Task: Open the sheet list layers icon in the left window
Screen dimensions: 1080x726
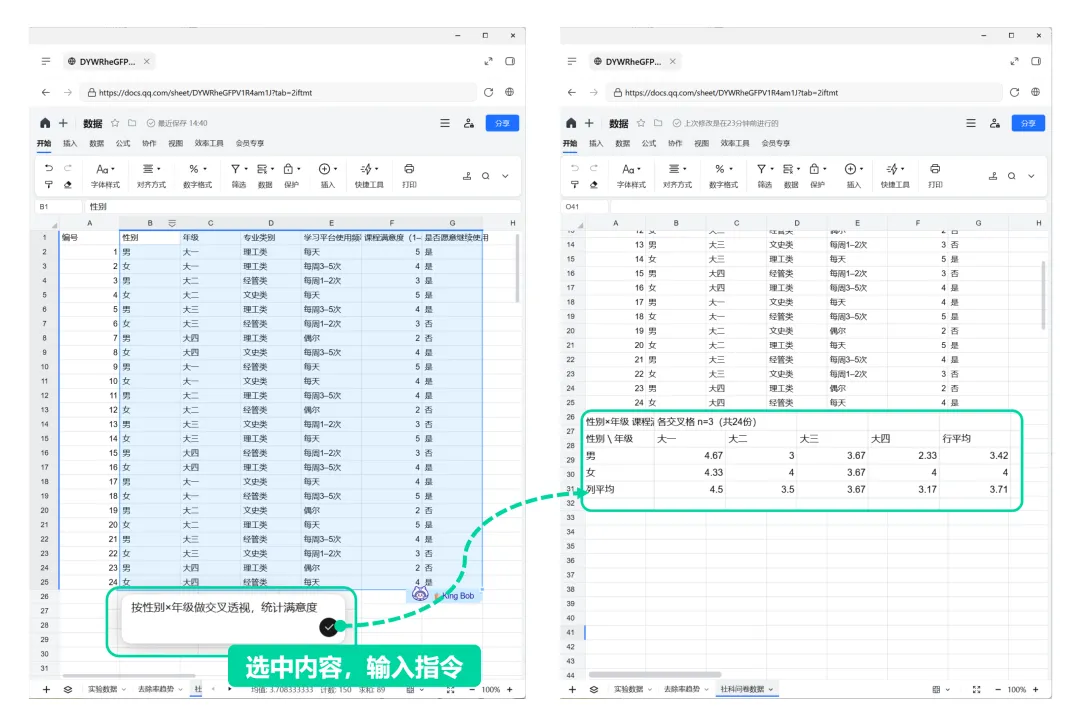Action: coord(68,689)
